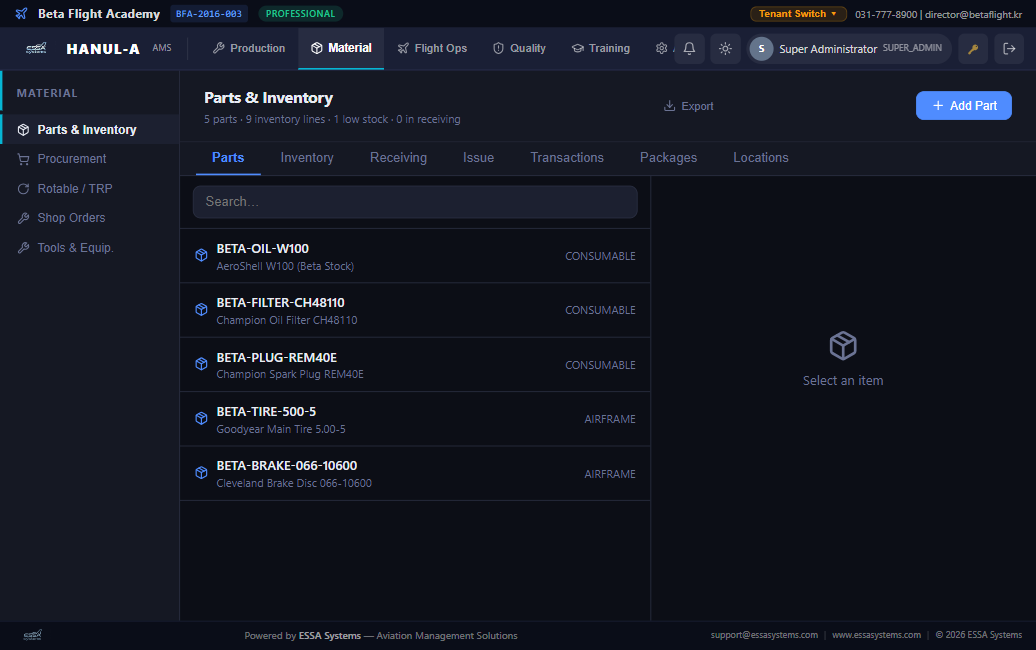Click the logout arrow icon

[x=1009, y=49]
